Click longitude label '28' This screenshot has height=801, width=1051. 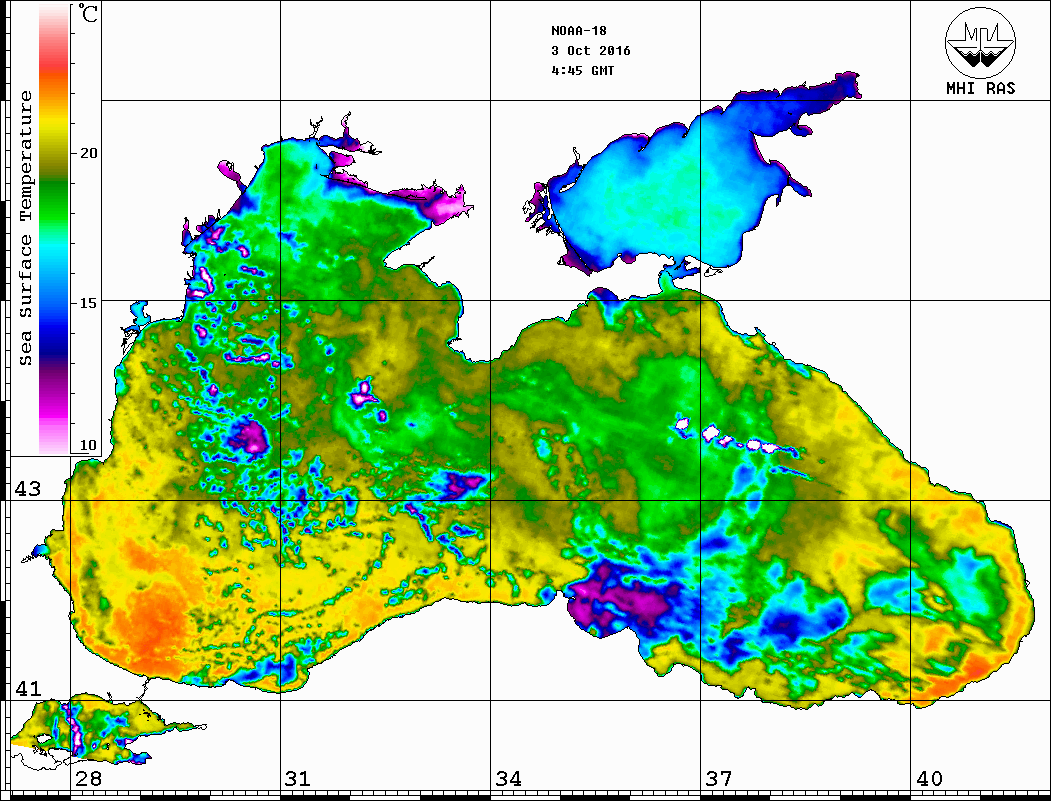coord(88,778)
